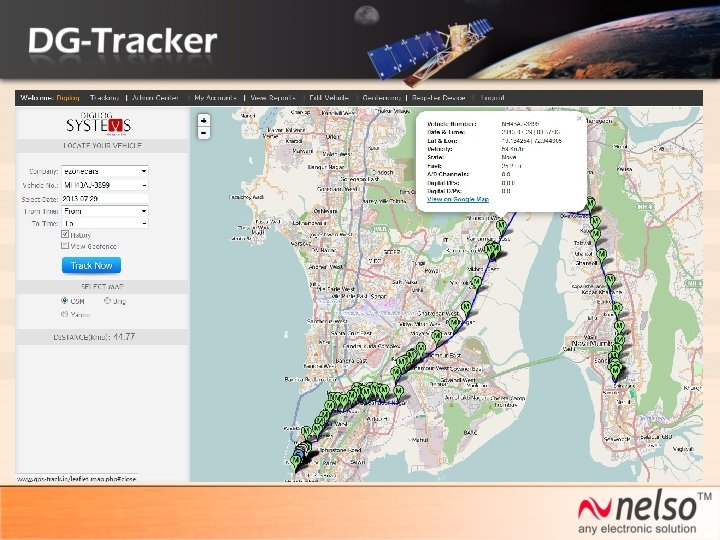720x540 pixels.
Task: Click the SELECT MAP heading
Action: tap(102, 287)
